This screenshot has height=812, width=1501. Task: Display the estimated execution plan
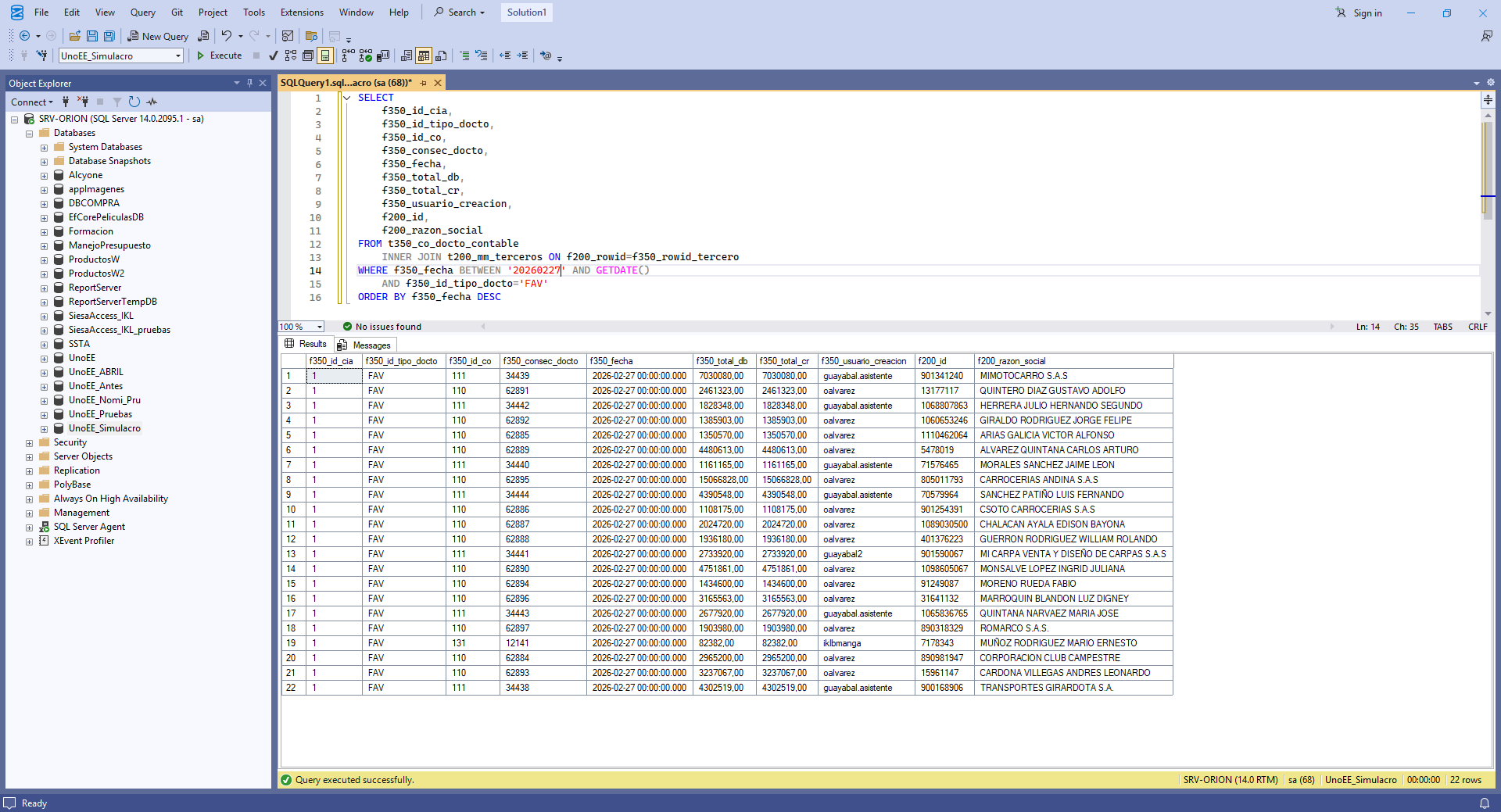290,55
